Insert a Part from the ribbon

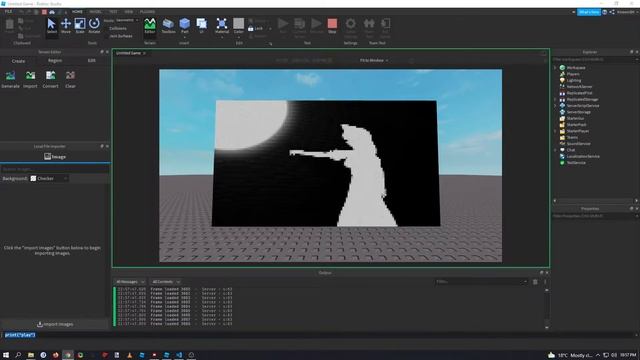tap(184, 26)
